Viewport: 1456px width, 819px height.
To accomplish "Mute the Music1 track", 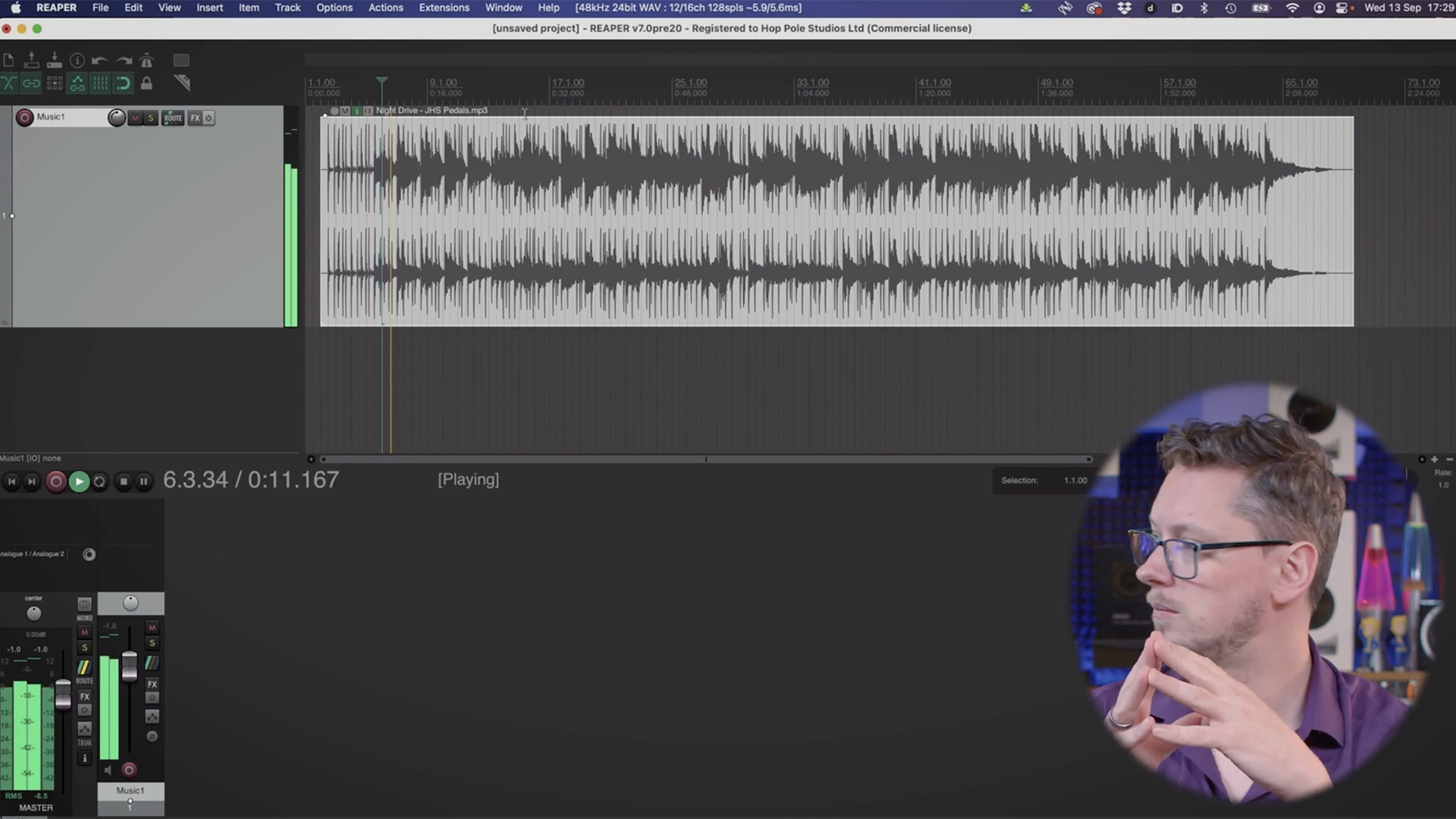I will 134,118.
